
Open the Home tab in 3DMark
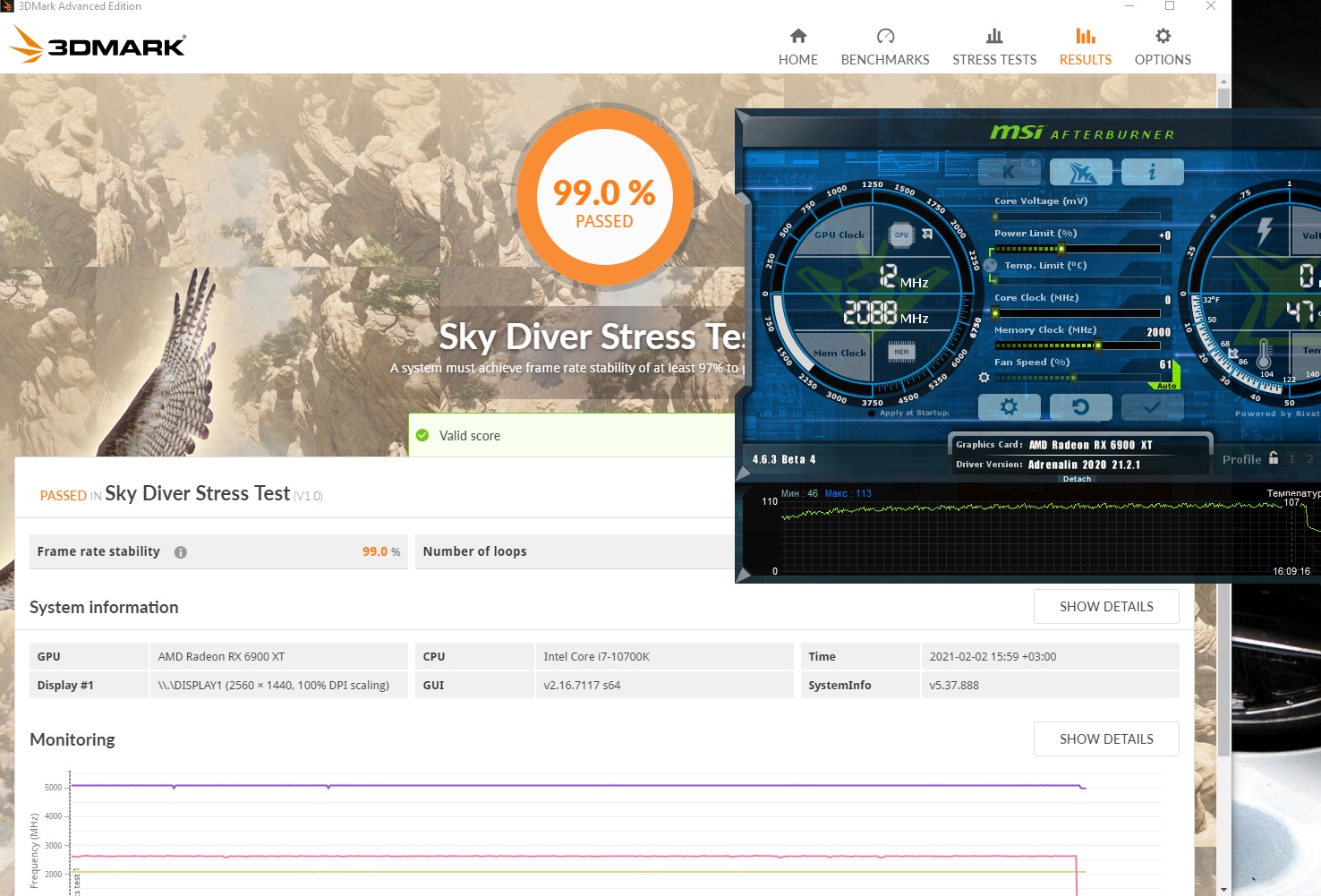[x=798, y=47]
